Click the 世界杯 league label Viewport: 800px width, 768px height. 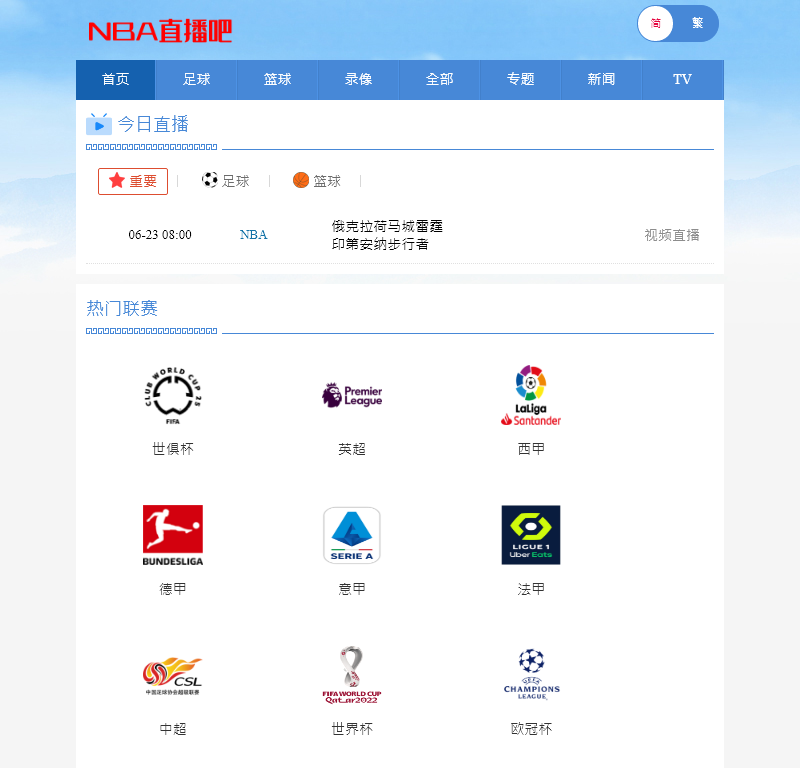352,729
